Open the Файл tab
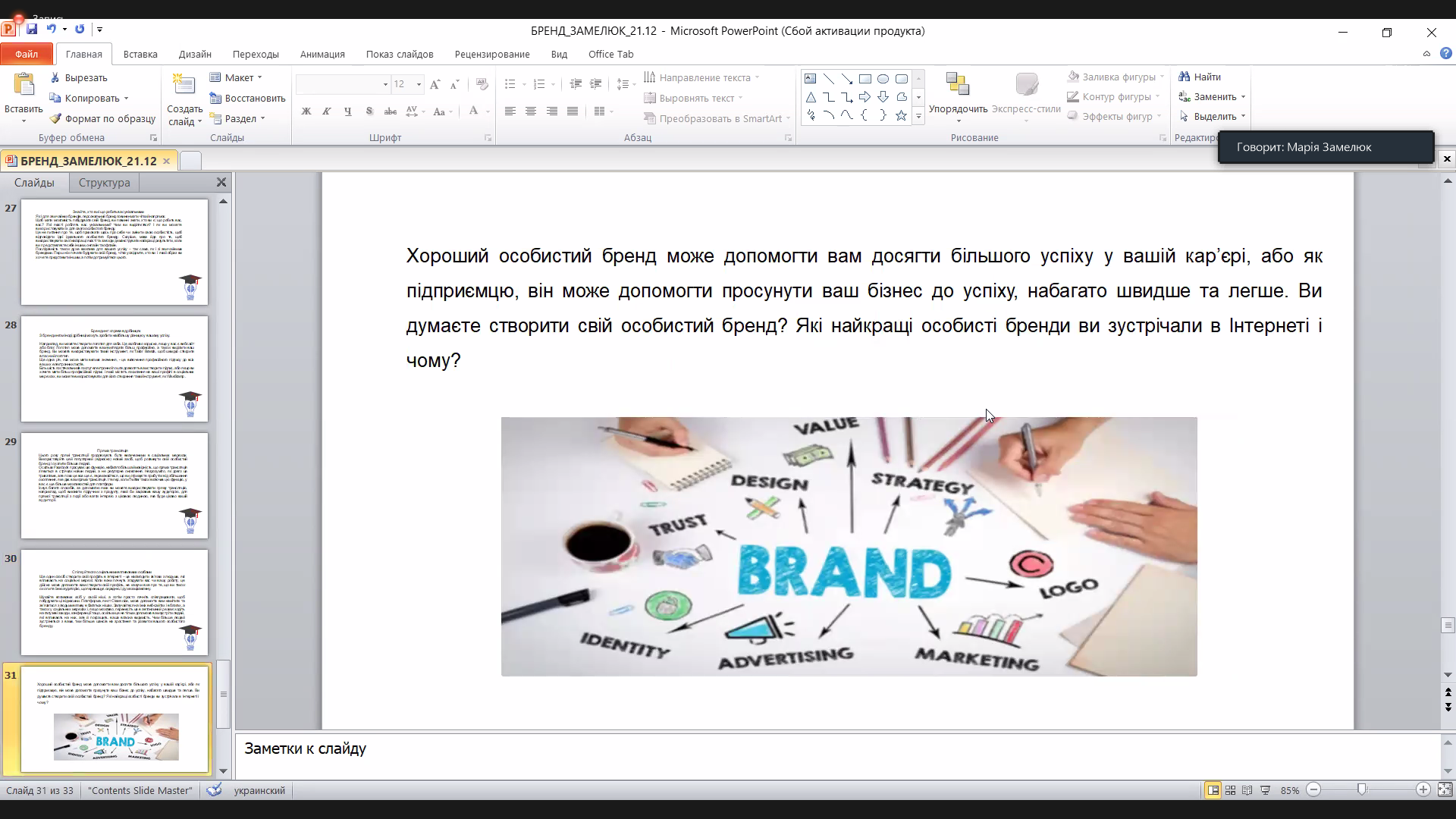Screen dimensions: 1456x819 [x=27, y=54]
